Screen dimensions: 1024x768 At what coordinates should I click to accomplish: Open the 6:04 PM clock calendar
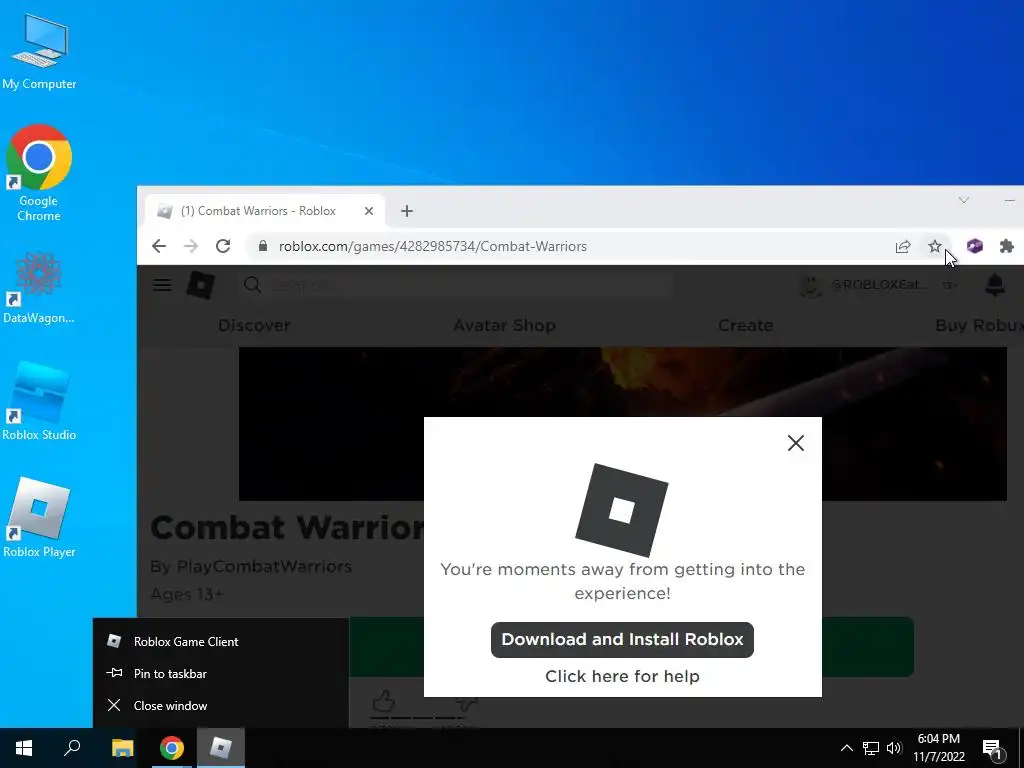[x=938, y=748]
